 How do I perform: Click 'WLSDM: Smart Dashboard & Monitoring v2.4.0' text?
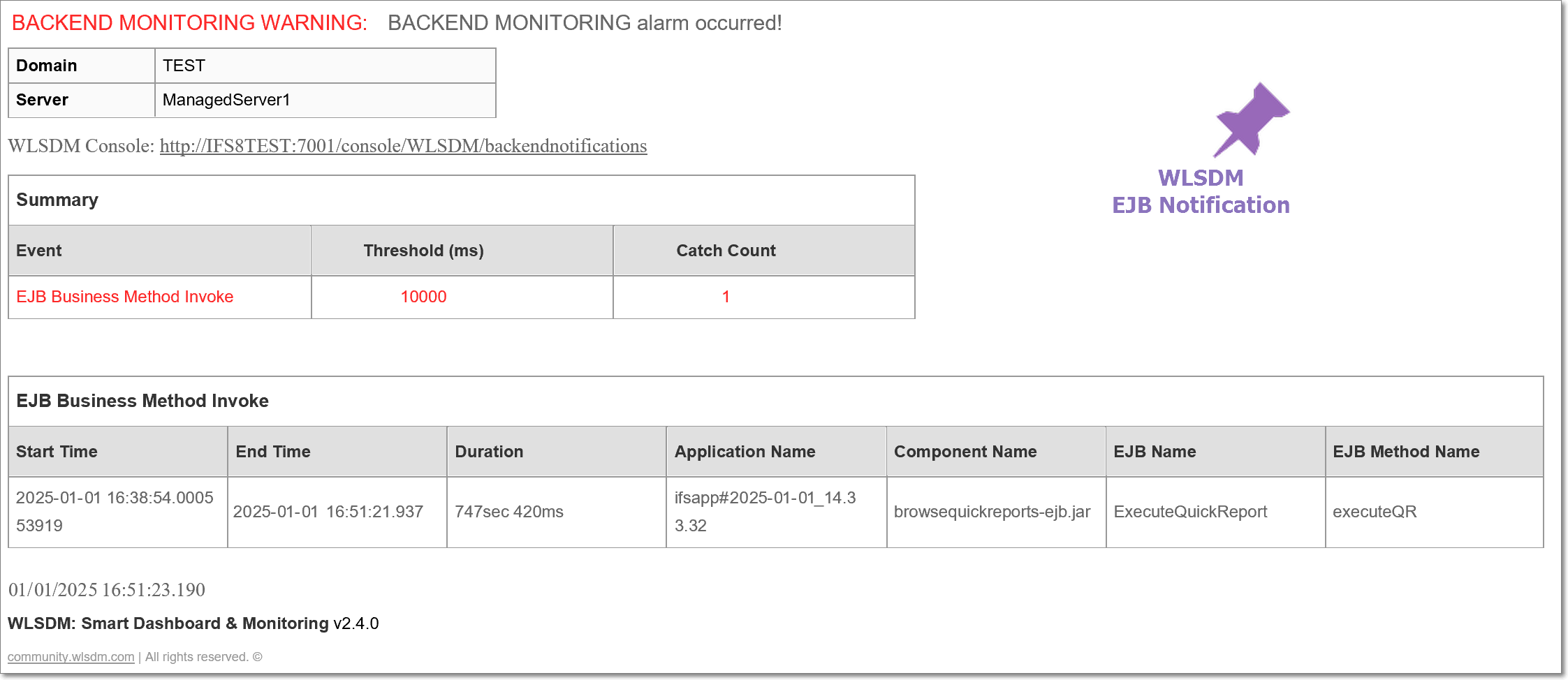pyautogui.click(x=193, y=623)
